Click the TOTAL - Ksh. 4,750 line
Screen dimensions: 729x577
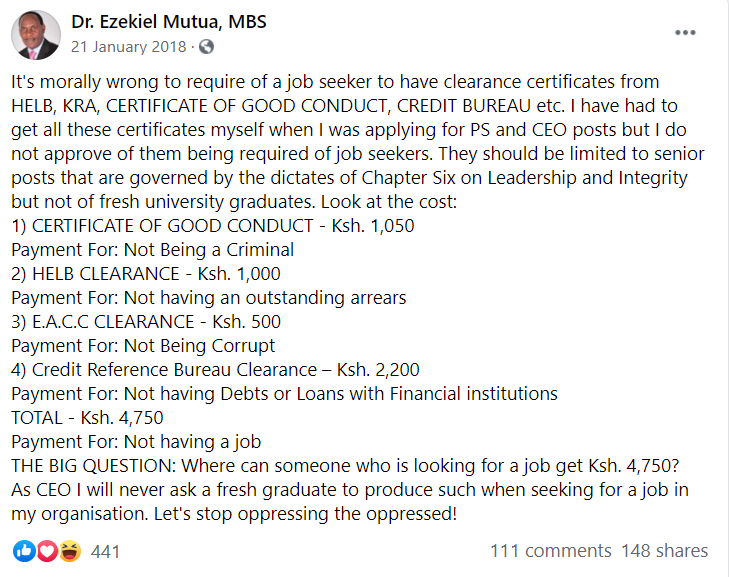[x=87, y=418]
